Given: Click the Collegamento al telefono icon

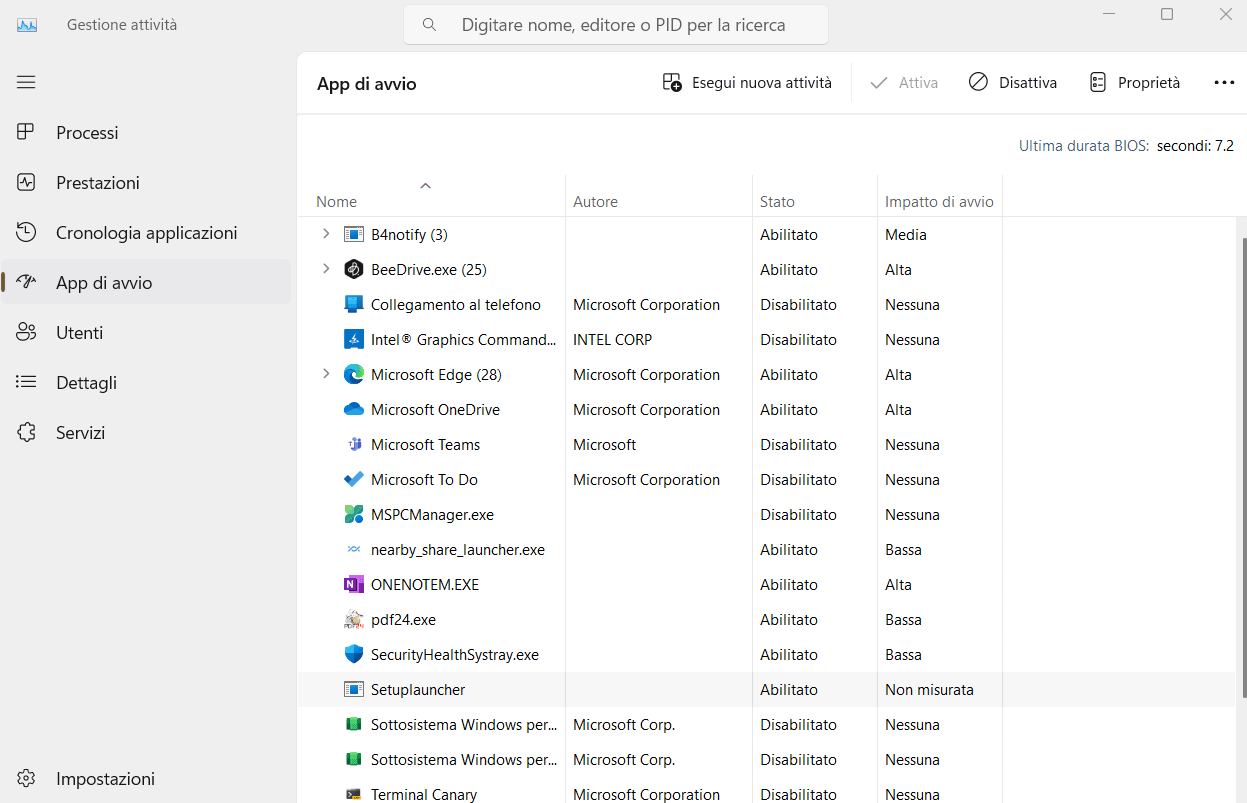Looking at the screenshot, I should click(x=354, y=305).
